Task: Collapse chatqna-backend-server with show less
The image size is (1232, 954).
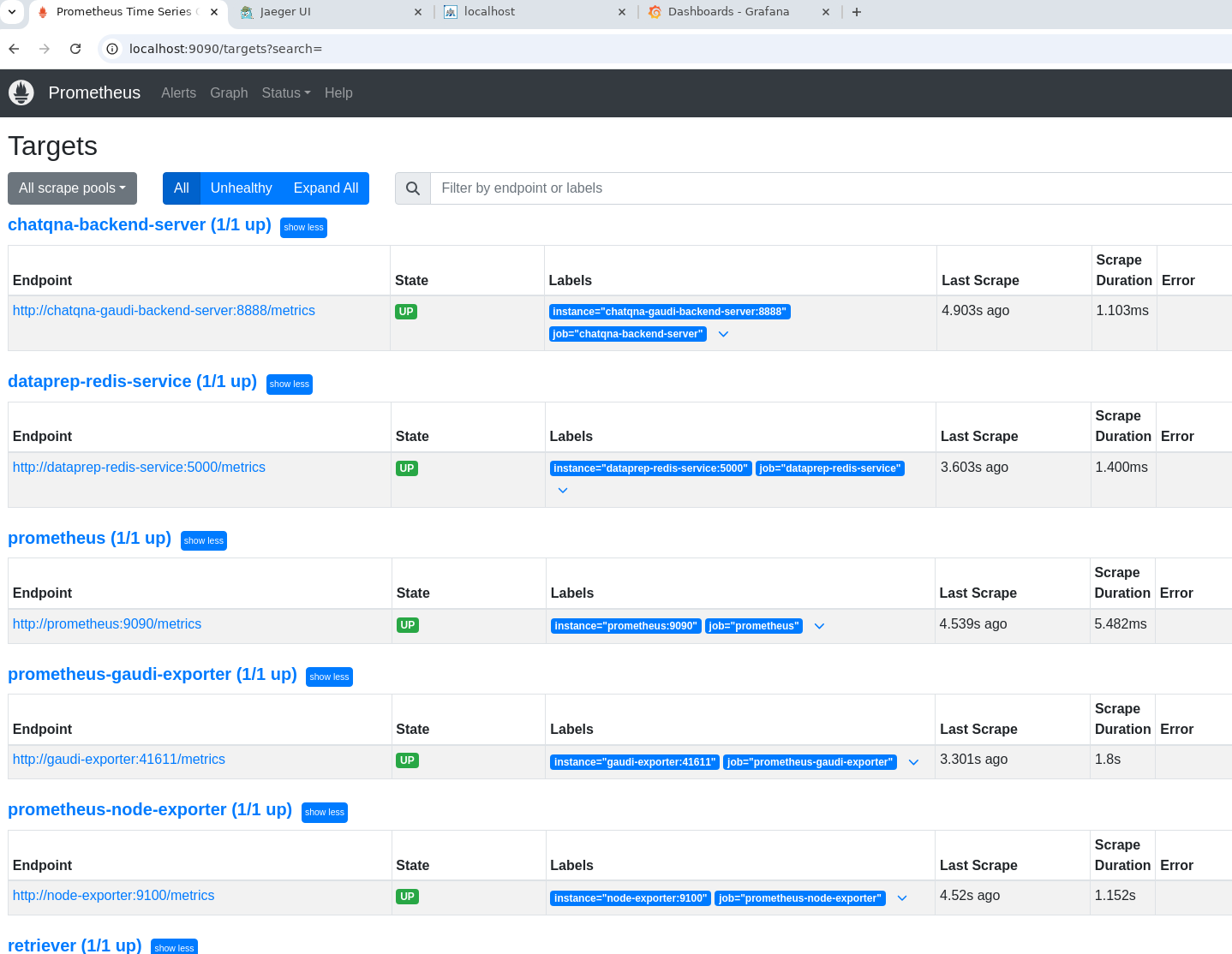Action: tap(303, 228)
